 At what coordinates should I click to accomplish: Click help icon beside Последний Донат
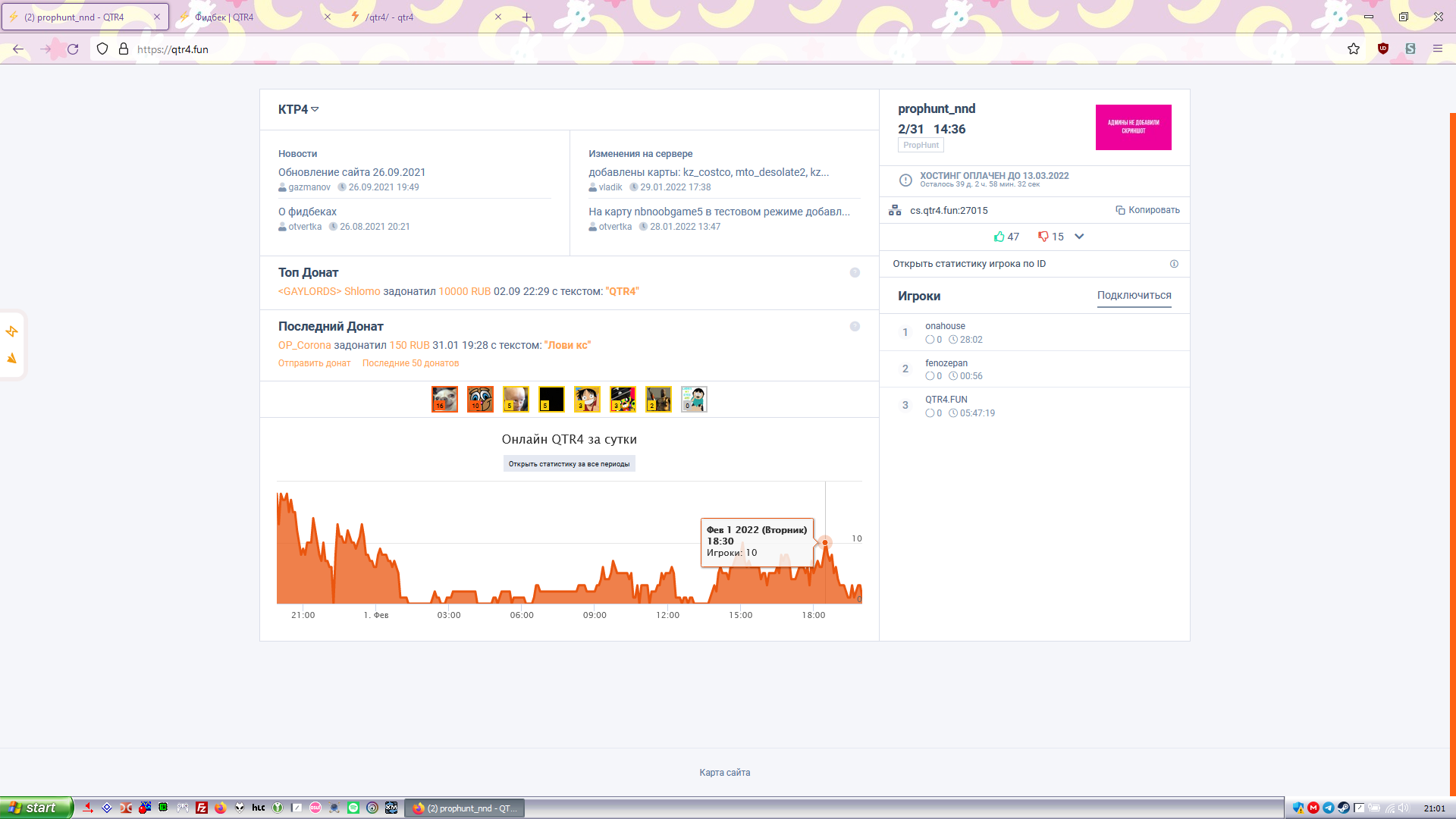coord(855,327)
